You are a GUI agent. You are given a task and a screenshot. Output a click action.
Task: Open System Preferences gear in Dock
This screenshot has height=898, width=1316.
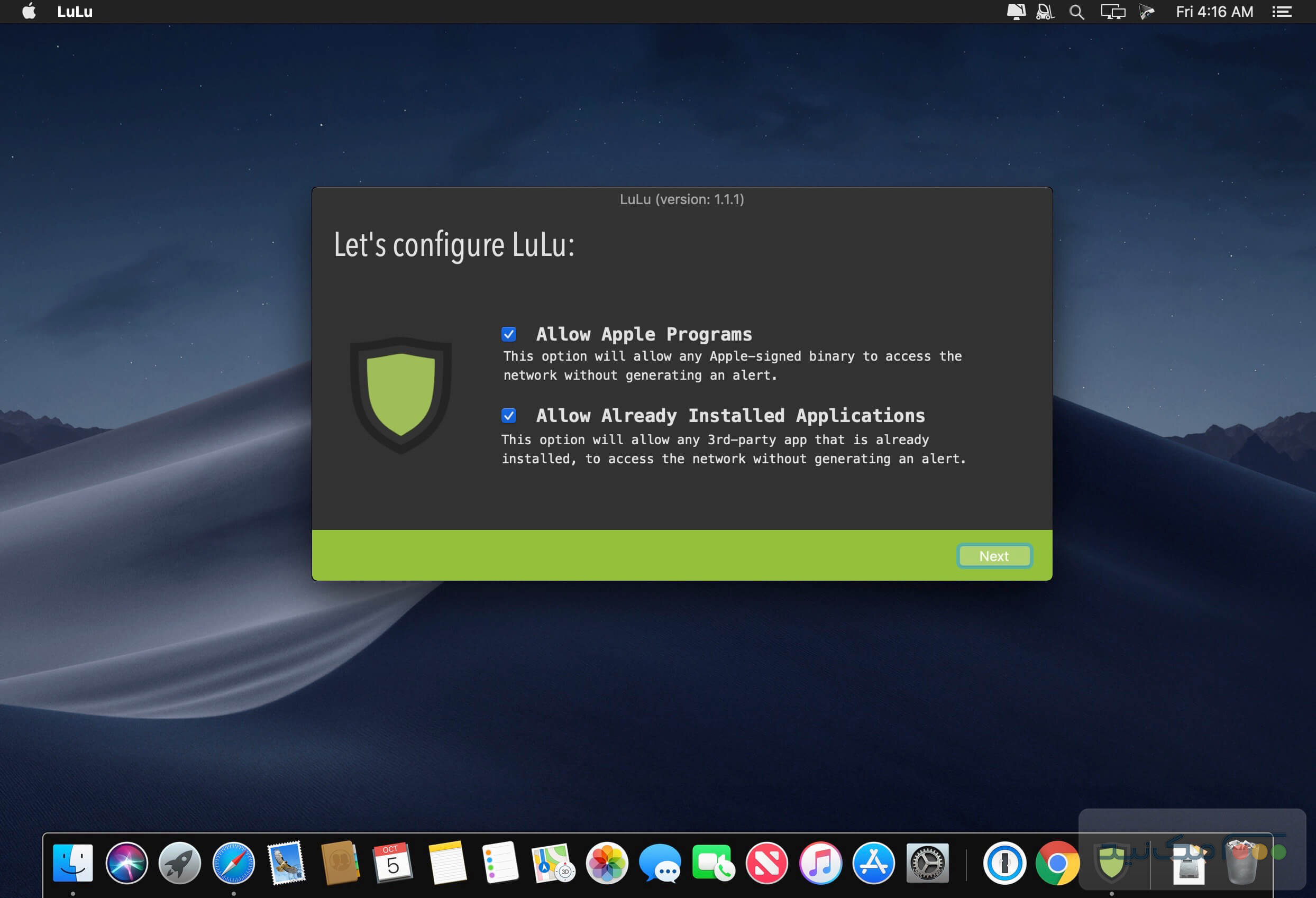[x=927, y=863]
